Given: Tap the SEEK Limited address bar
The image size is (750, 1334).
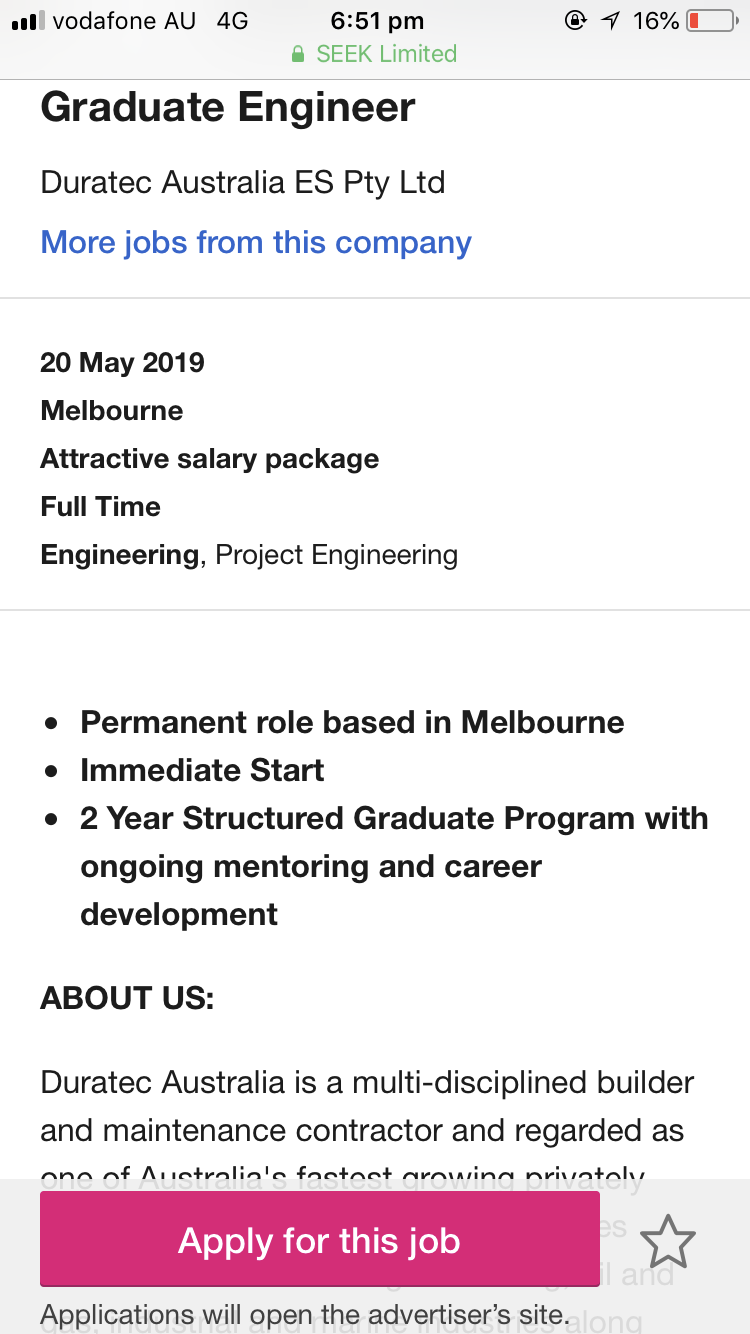Looking at the screenshot, I should tap(375, 54).
